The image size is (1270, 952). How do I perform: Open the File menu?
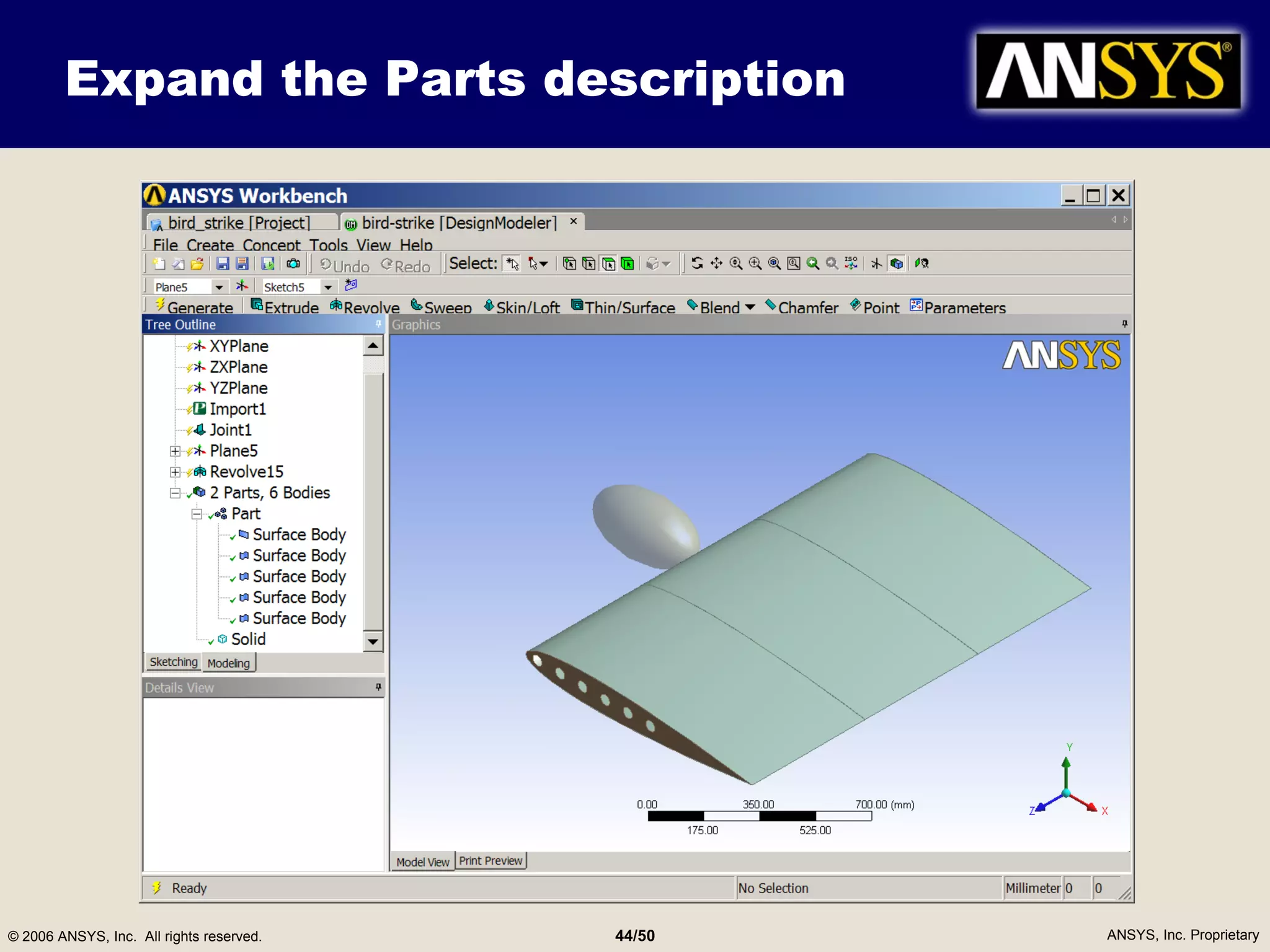click(x=166, y=245)
